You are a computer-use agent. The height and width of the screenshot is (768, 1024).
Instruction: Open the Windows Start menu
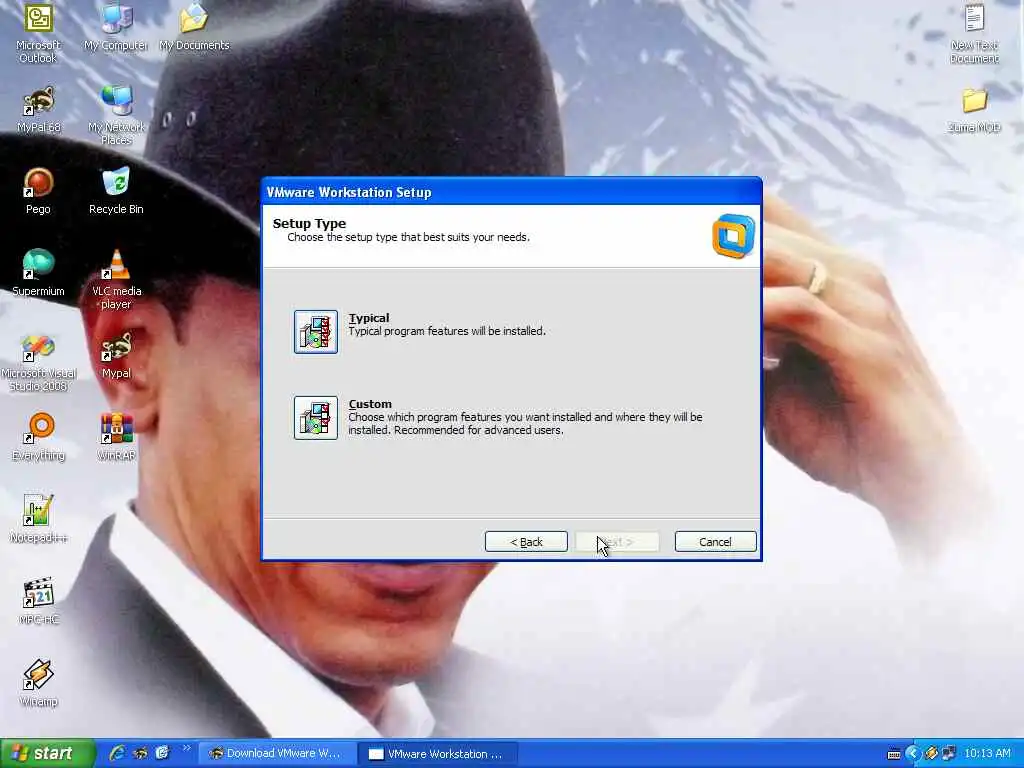tap(48, 754)
